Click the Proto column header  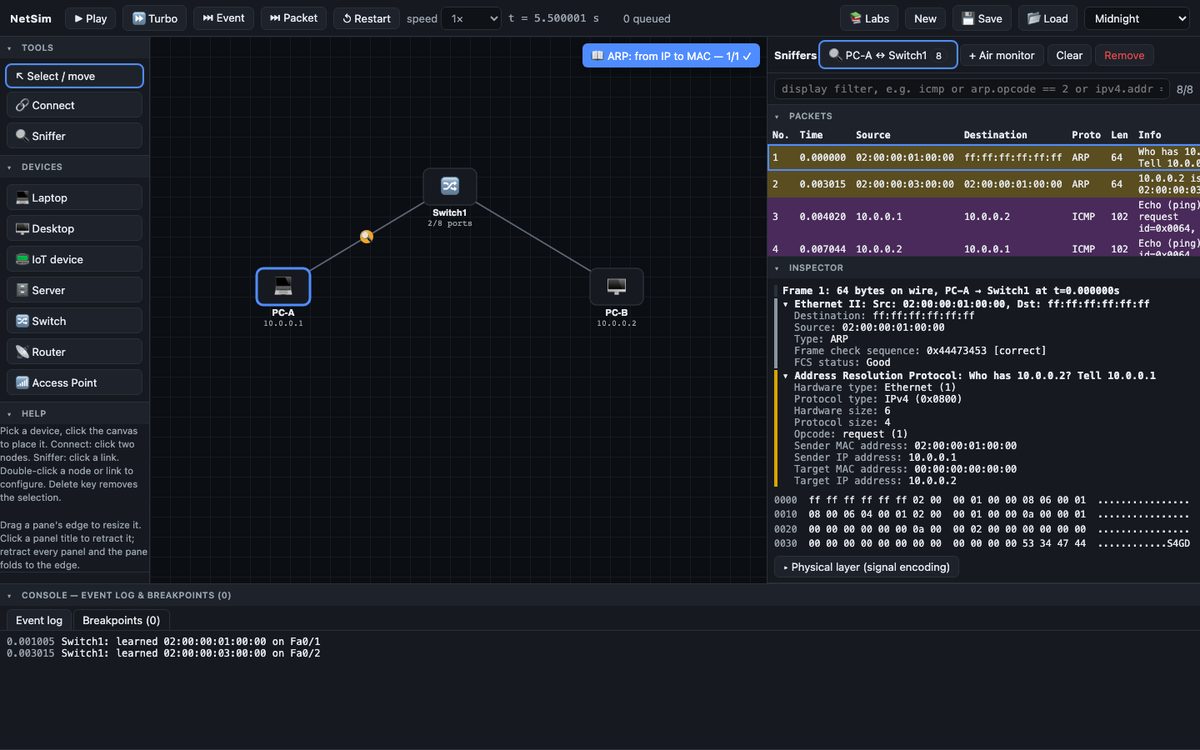(x=1086, y=135)
